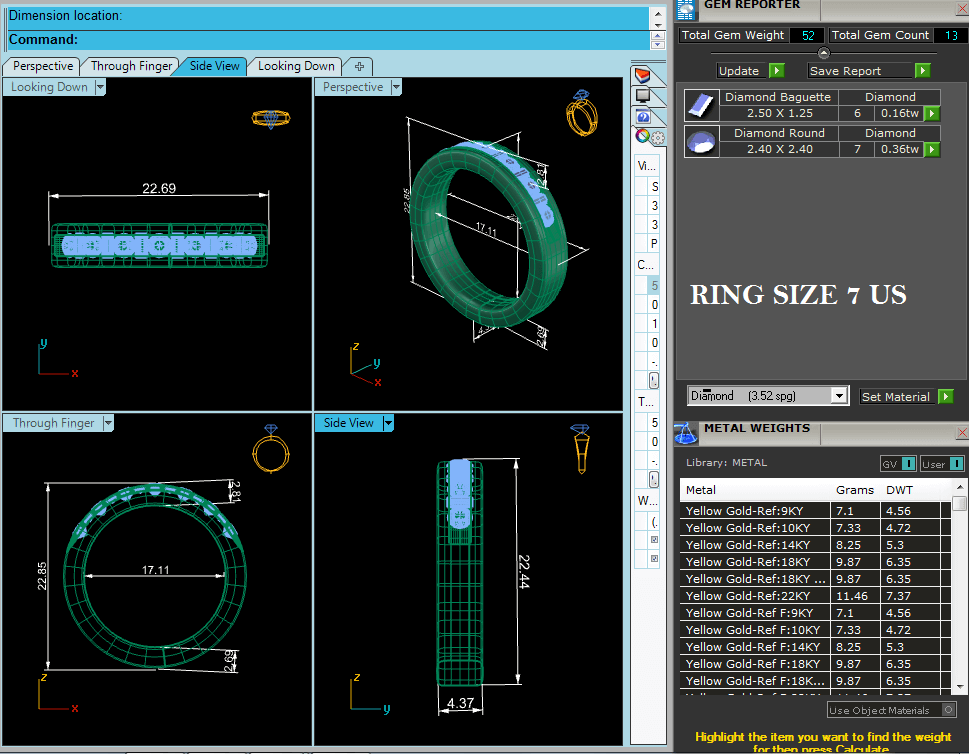Open the Display monitor side panel tab
This screenshot has height=754, width=969.
pyautogui.click(x=643, y=96)
